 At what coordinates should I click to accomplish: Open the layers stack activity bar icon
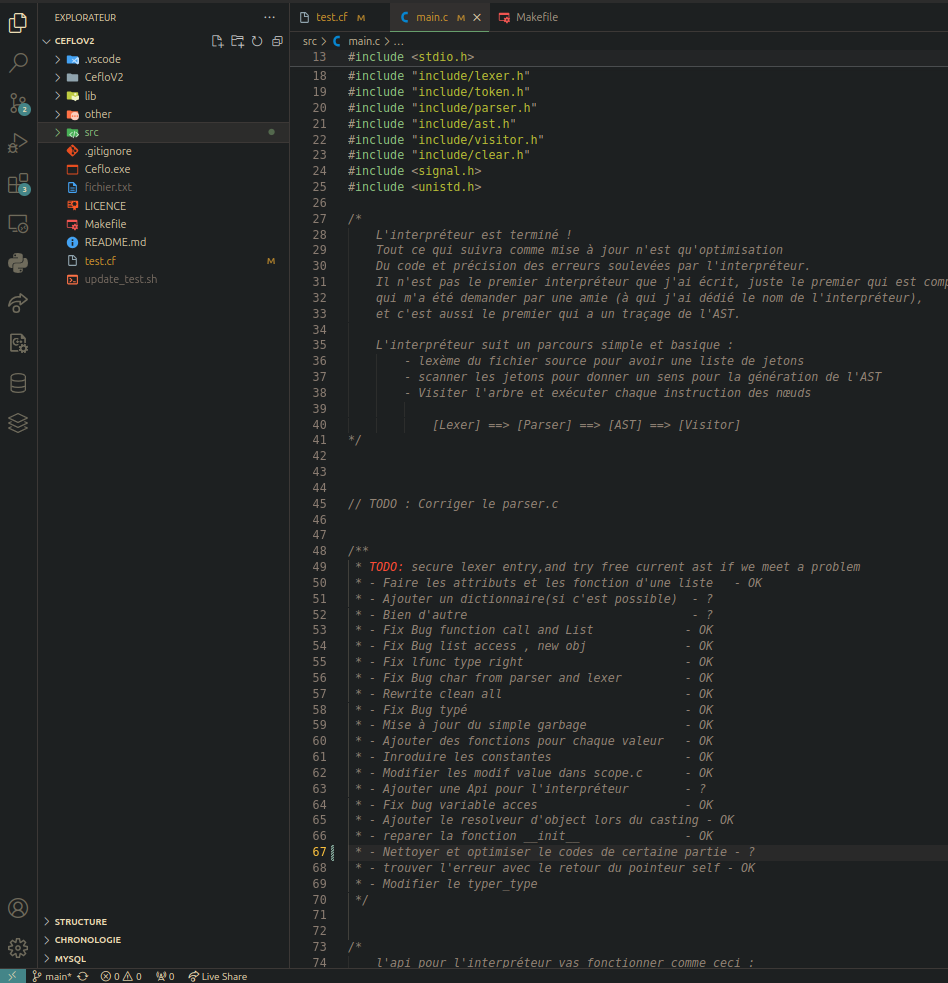click(x=18, y=423)
